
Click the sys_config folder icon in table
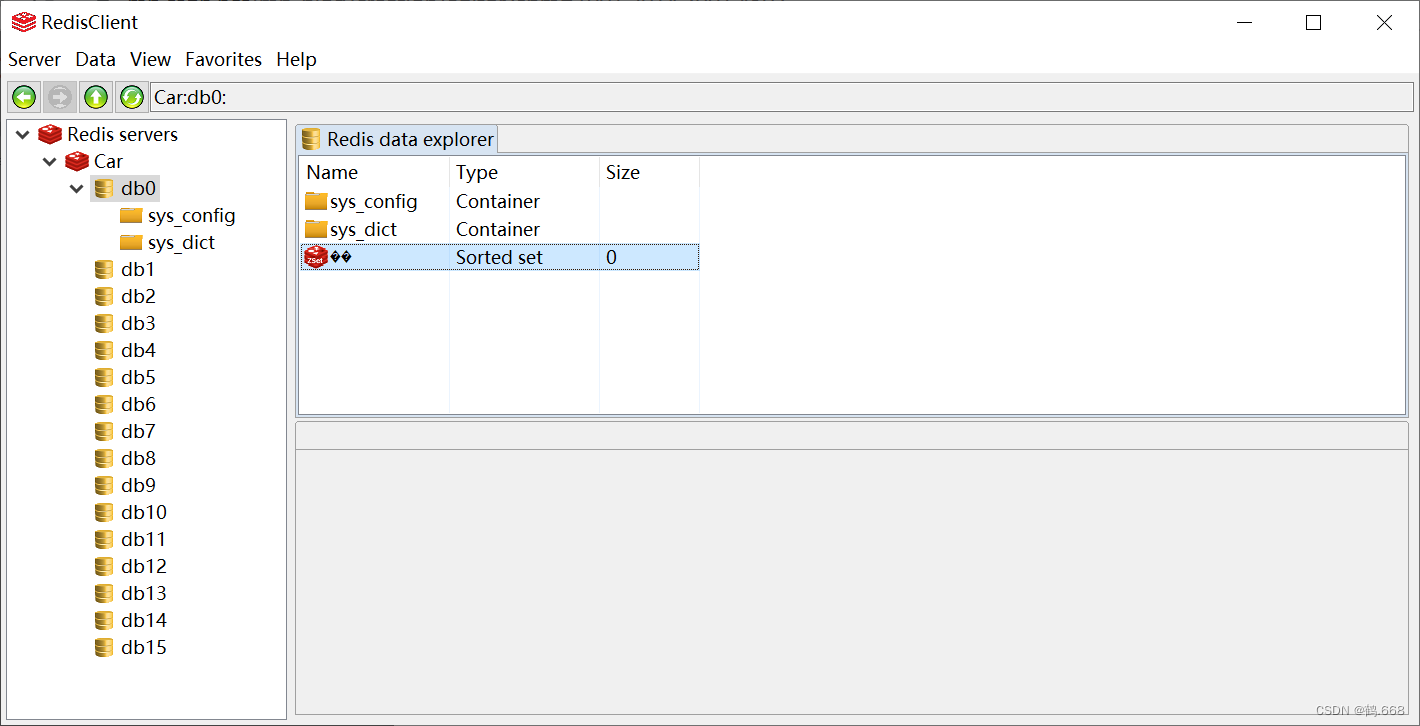316,201
